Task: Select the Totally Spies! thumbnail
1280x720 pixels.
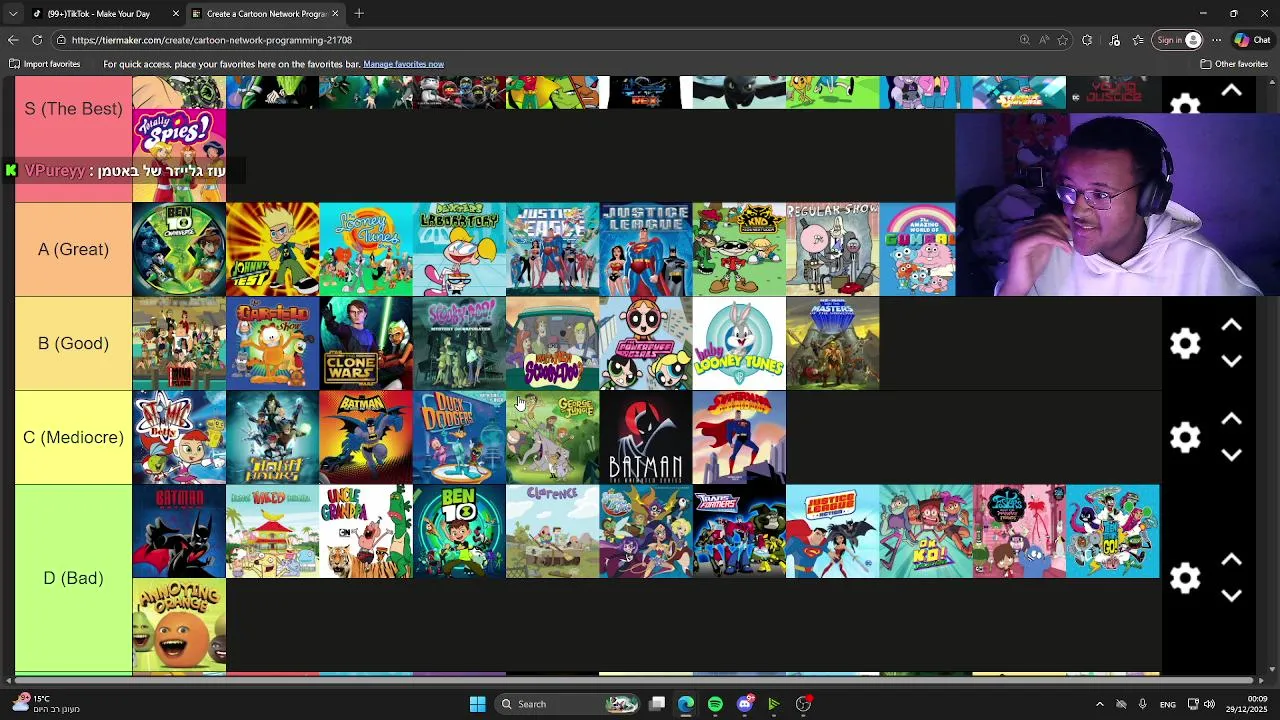Action: (179, 155)
